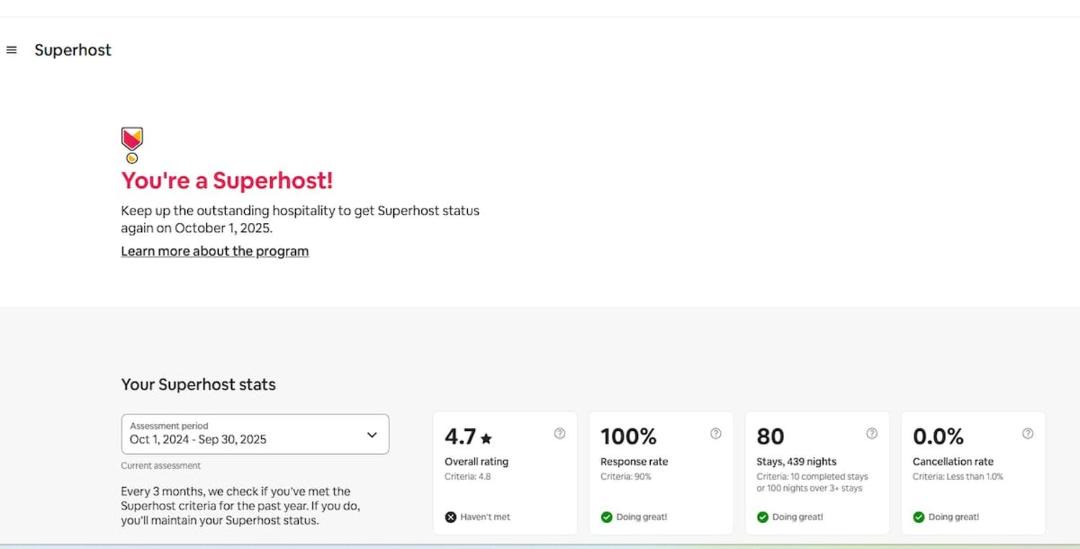Open help icon on Stays card
1080x549 pixels.
(x=872, y=433)
